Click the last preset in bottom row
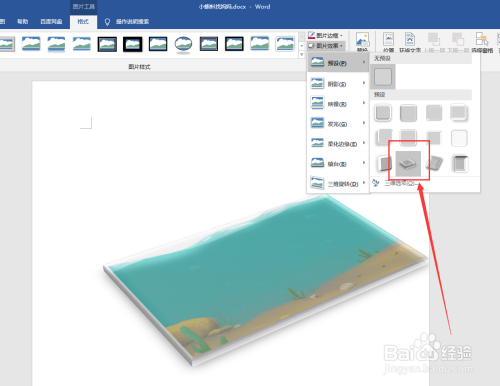Viewport: 500px width, 386px height. 459,164
